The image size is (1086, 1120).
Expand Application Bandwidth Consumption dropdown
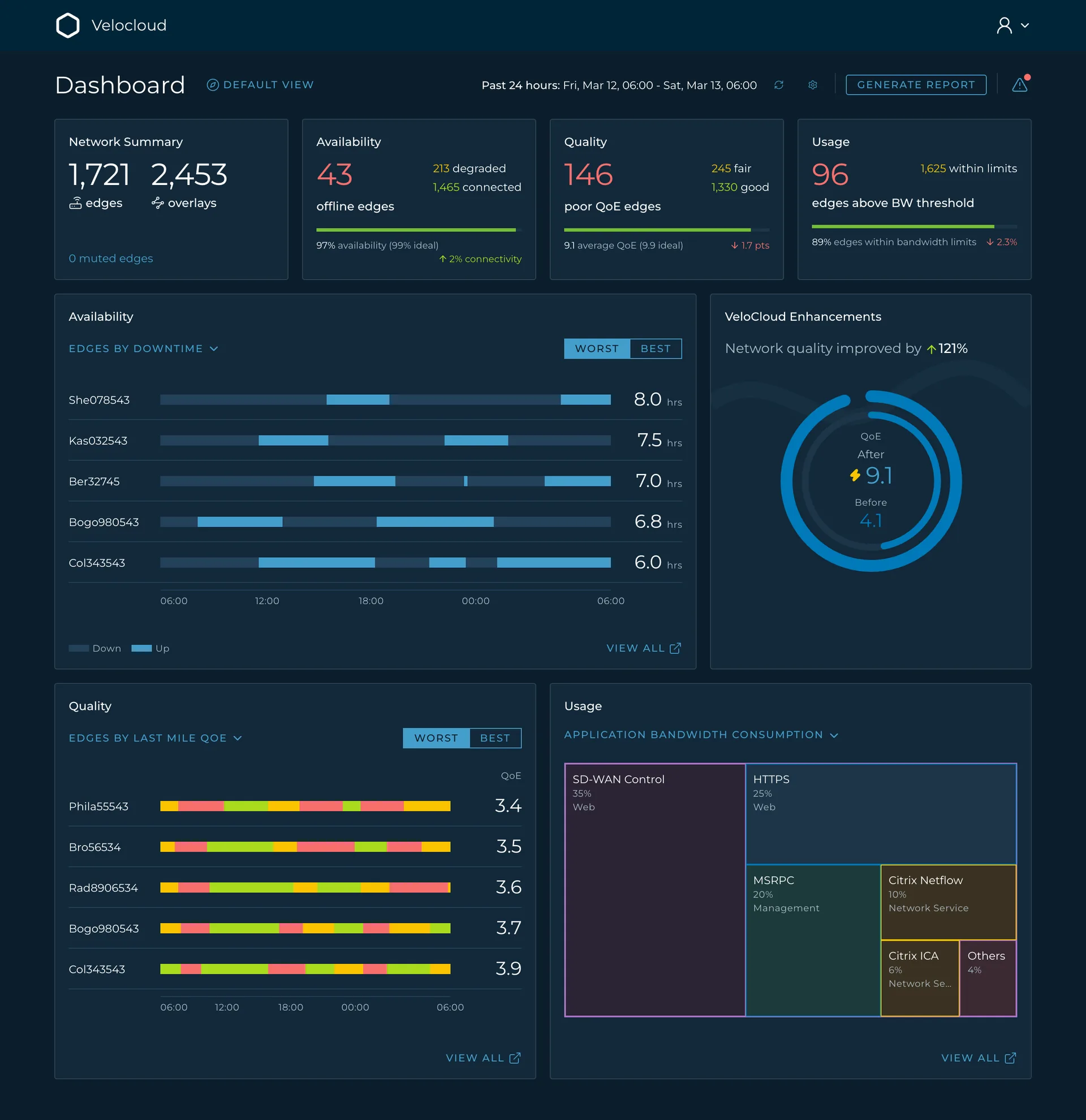tap(701, 734)
